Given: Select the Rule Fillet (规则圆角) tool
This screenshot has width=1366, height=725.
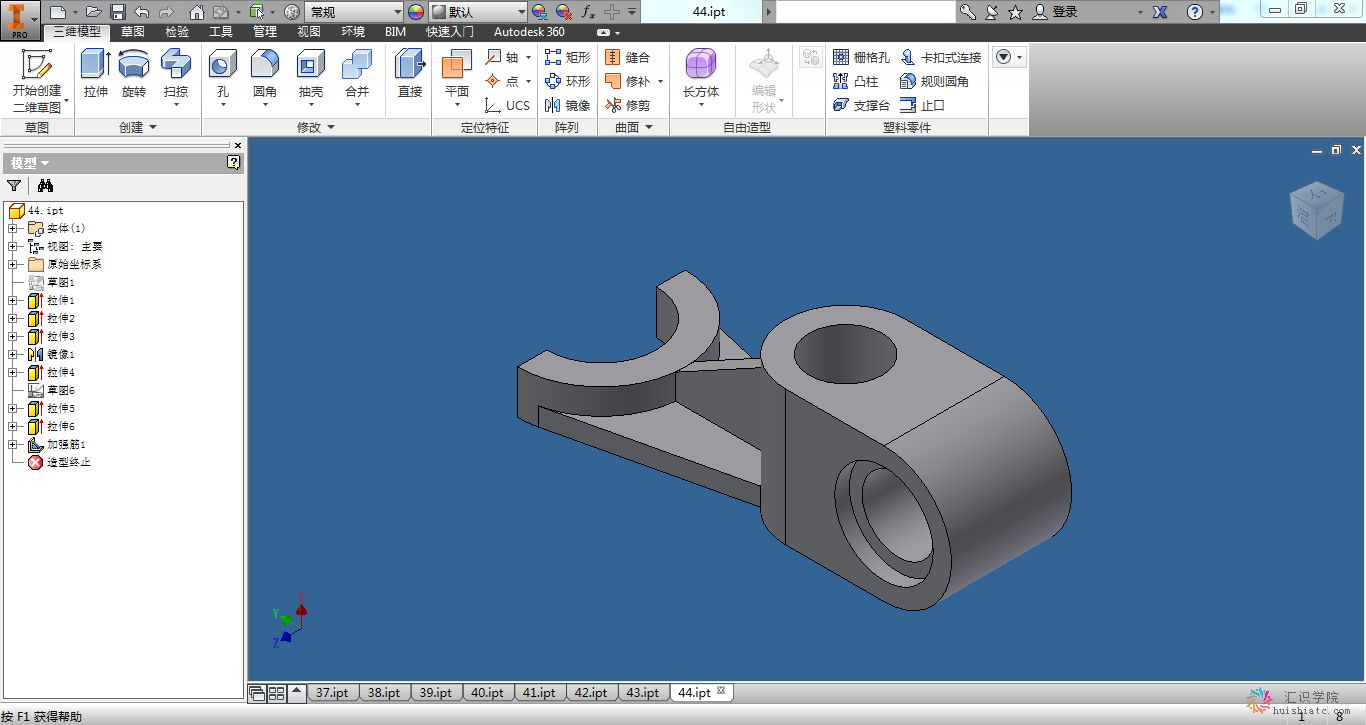Looking at the screenshot, I should (x=934, y=81).
